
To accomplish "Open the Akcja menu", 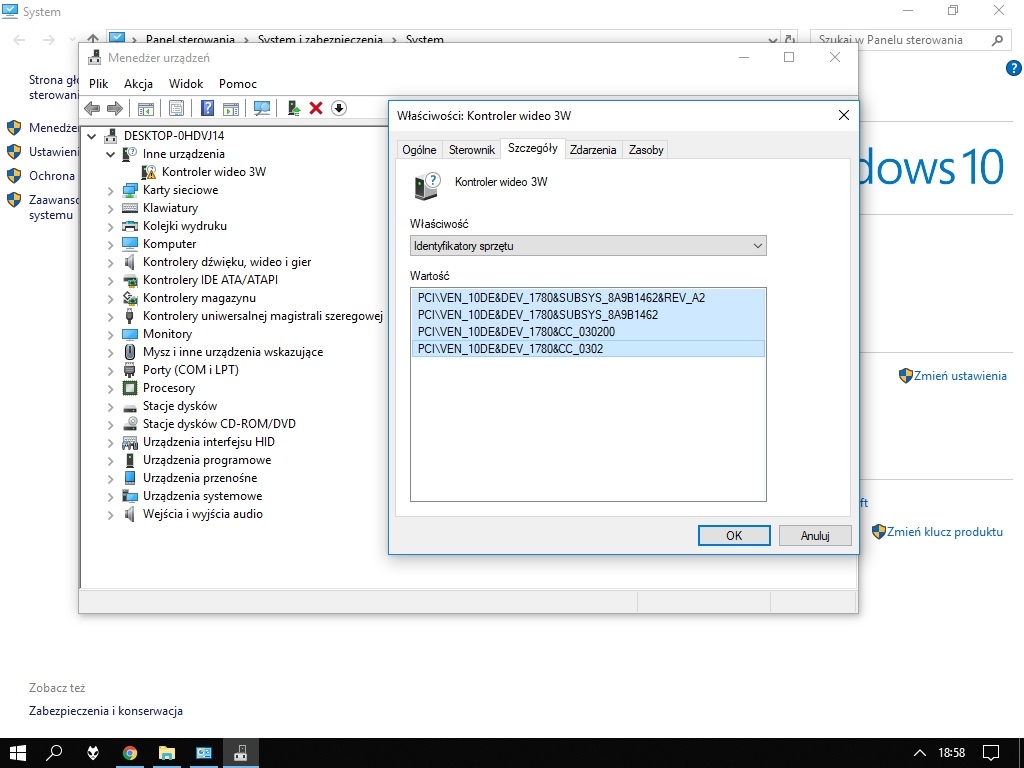I will (x=138, y=84).
